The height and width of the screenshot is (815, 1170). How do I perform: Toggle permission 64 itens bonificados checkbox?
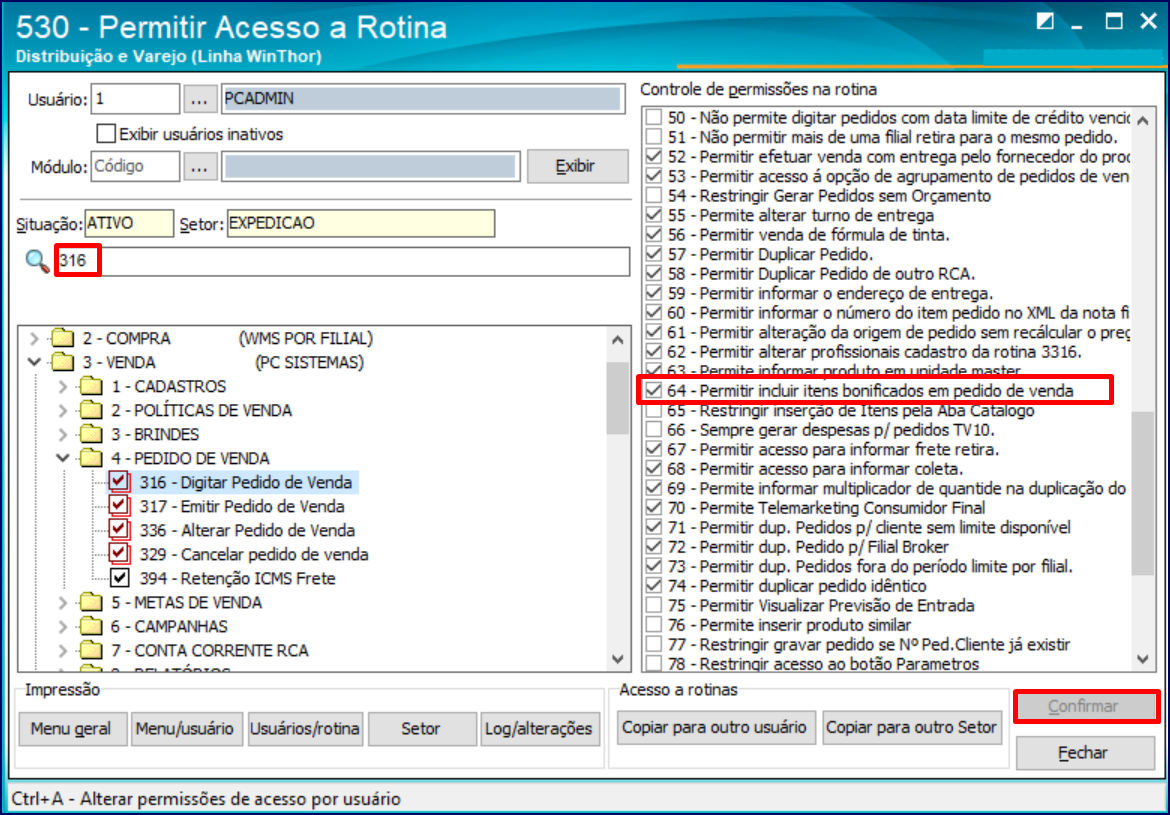pos(654,390)
